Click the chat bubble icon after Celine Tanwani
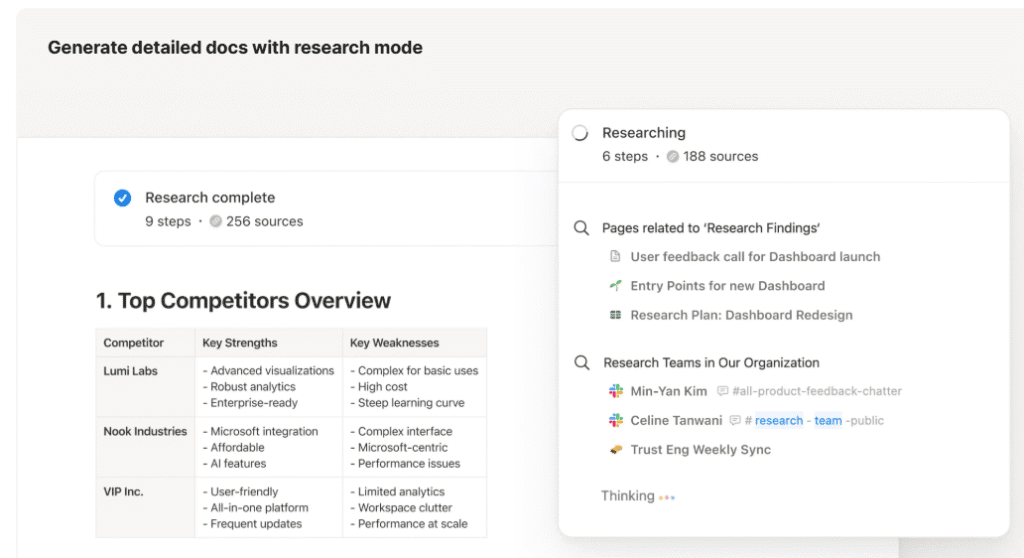 coord(735,420)
